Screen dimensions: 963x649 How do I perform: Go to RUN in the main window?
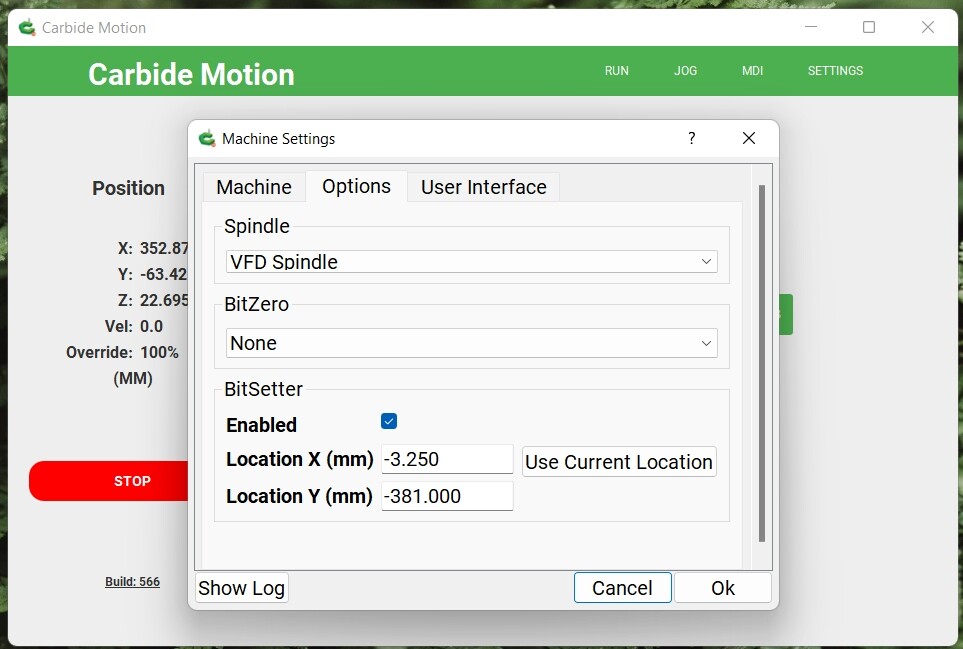pyautogui.click(x=617, y=71)
